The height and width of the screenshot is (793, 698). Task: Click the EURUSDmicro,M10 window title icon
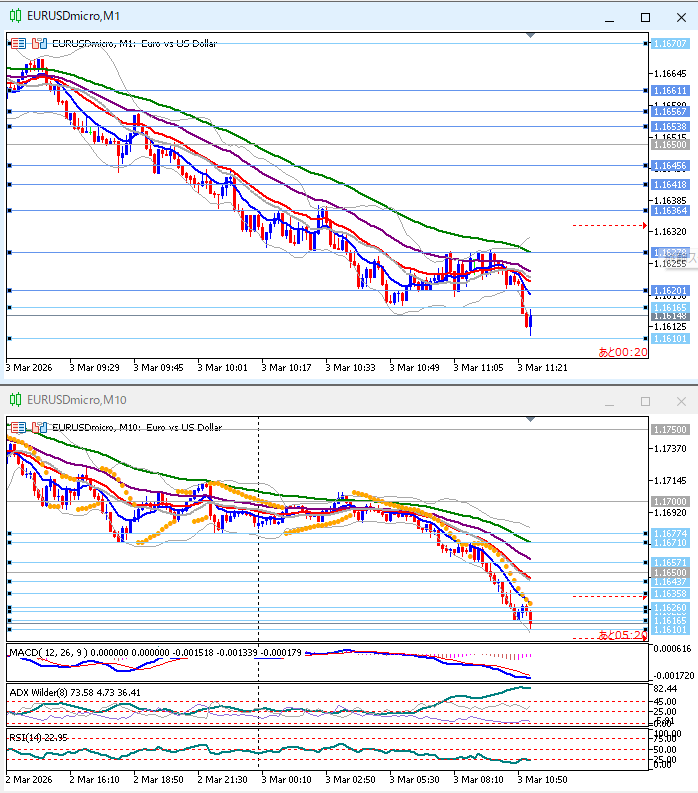point(15,400)
